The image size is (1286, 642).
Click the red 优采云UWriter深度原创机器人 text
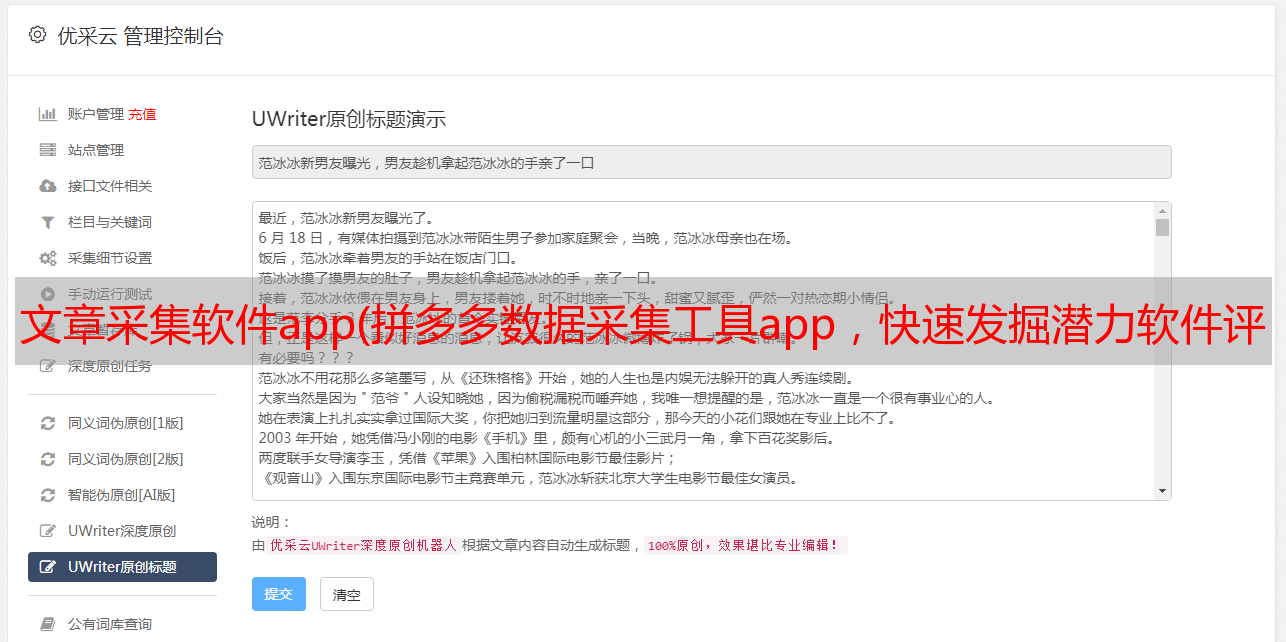[363, 546]
